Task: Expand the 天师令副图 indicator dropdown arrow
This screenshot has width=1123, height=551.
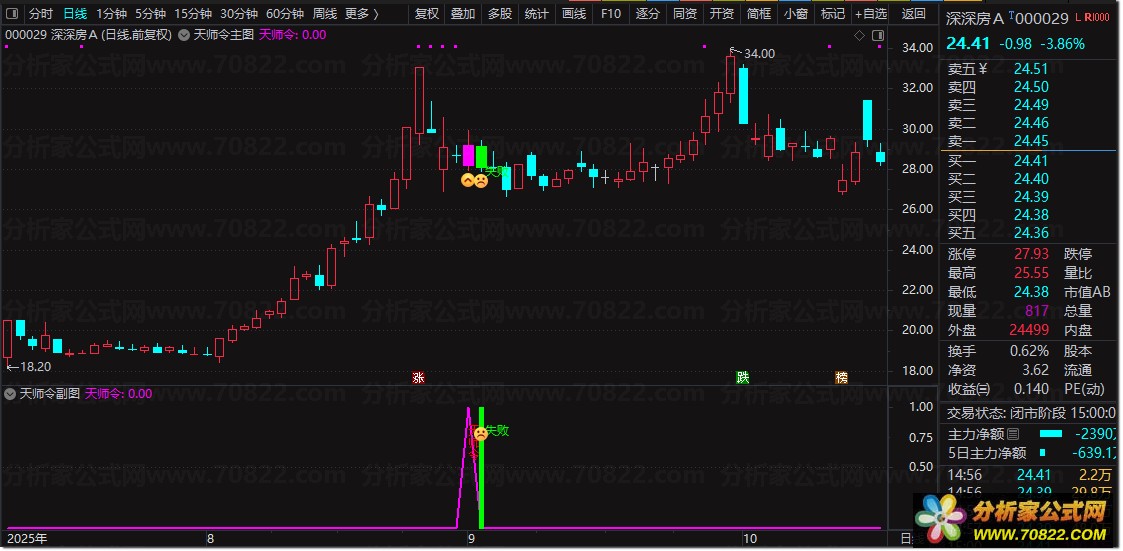Action: (x=10, y=393)
